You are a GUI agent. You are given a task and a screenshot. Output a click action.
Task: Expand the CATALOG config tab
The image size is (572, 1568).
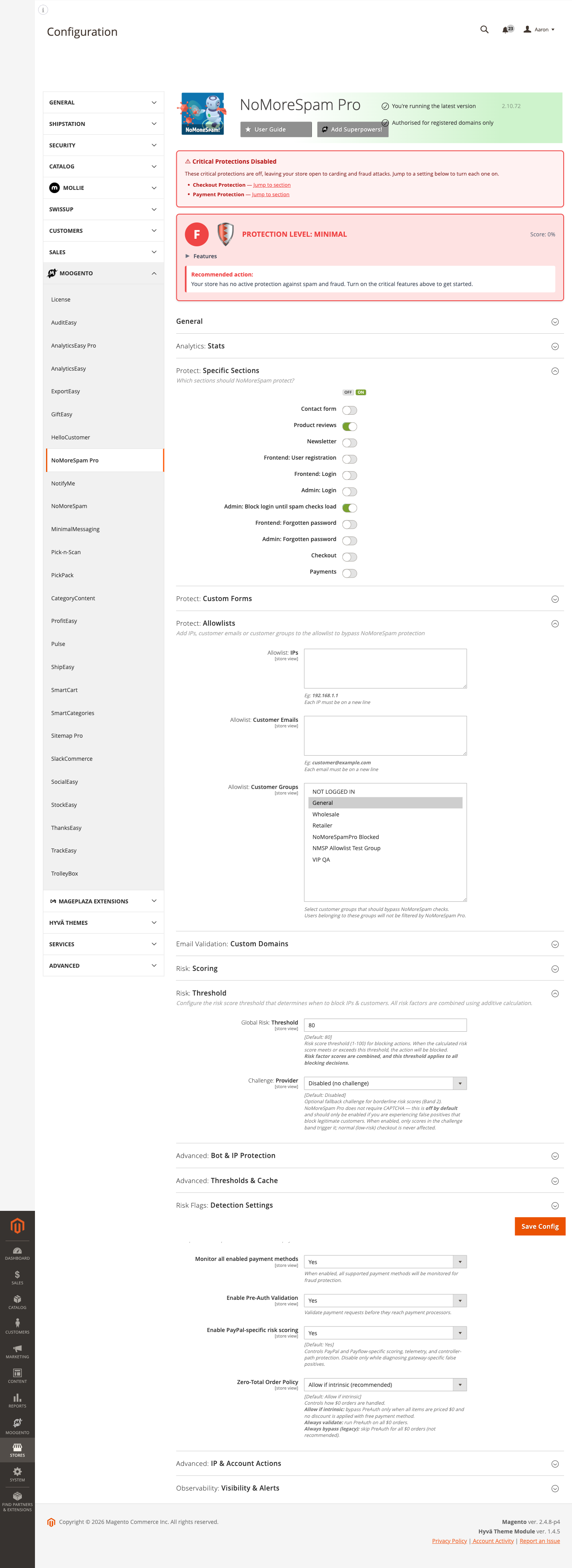point(103,166)
